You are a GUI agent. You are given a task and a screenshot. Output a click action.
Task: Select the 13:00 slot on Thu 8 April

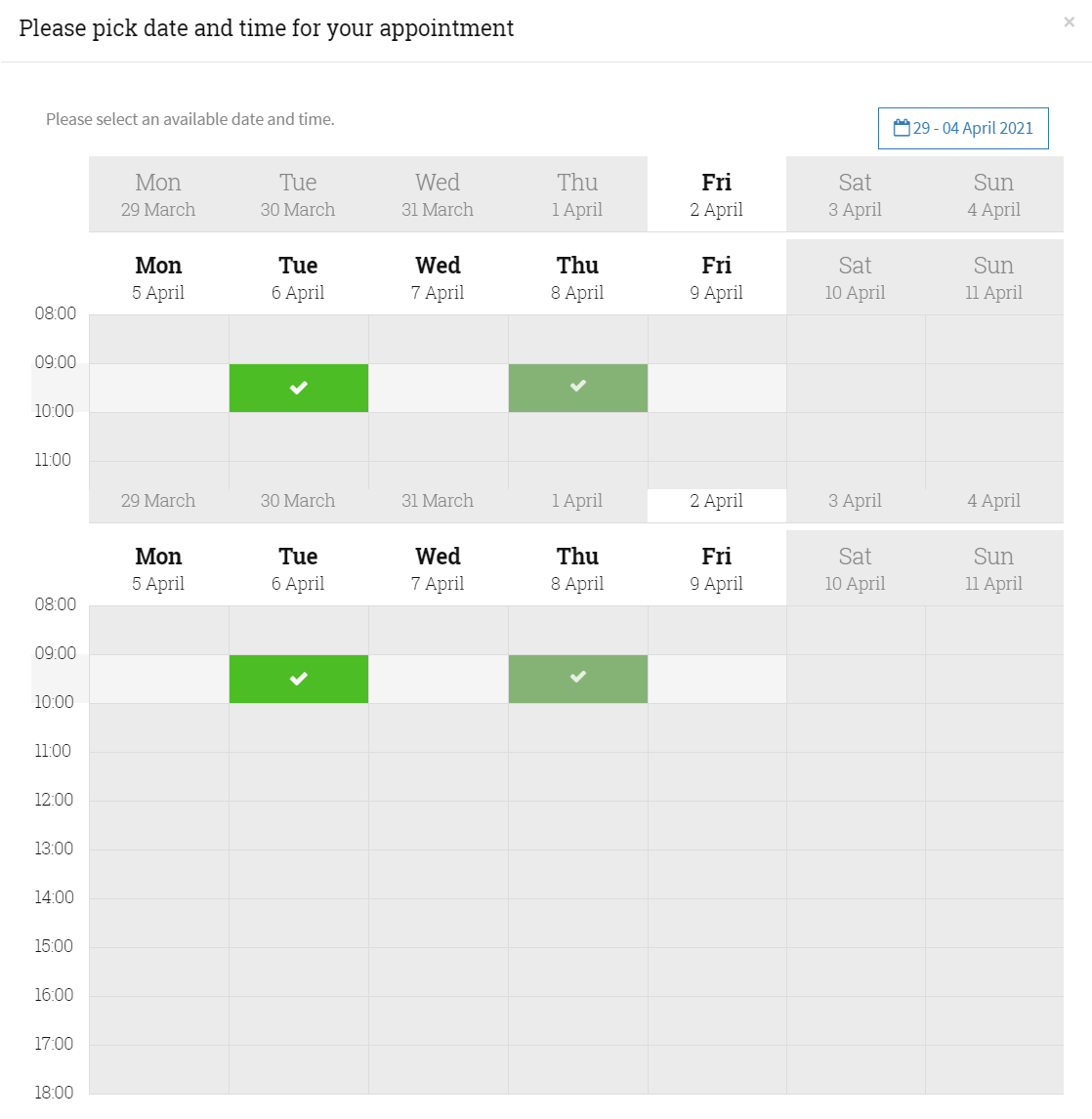[x=577, y=874]
